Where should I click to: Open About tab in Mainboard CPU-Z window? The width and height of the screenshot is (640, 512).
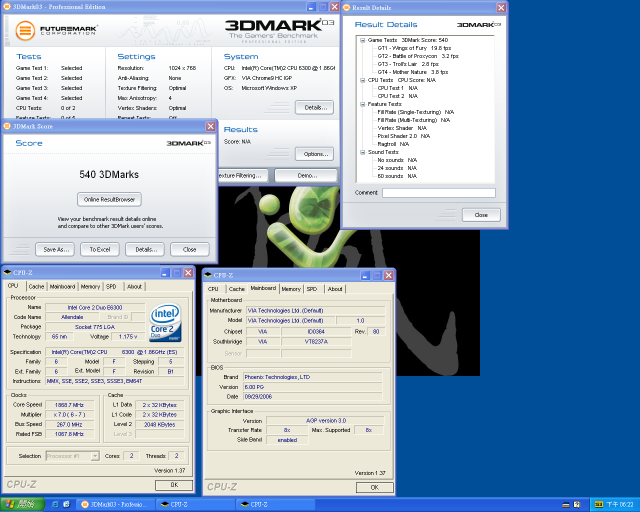335,289
